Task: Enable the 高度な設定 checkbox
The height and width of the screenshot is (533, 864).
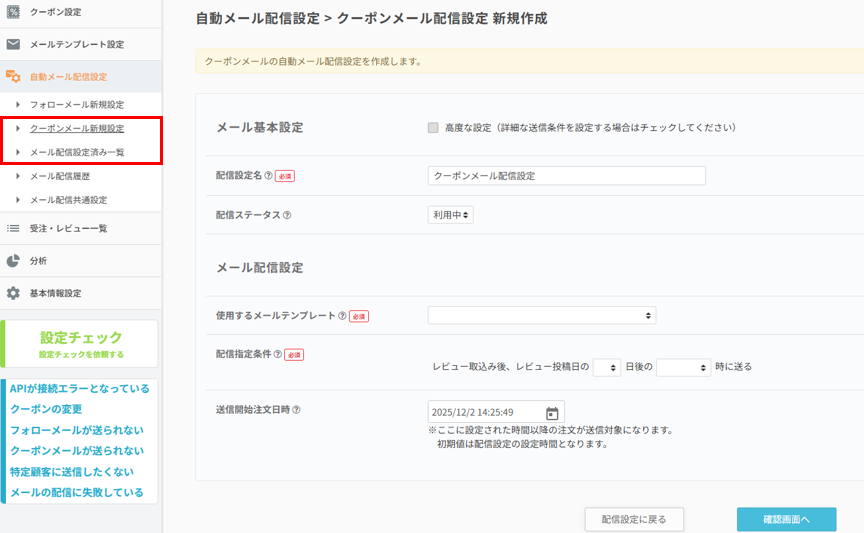Action: (x=433, y=128)
